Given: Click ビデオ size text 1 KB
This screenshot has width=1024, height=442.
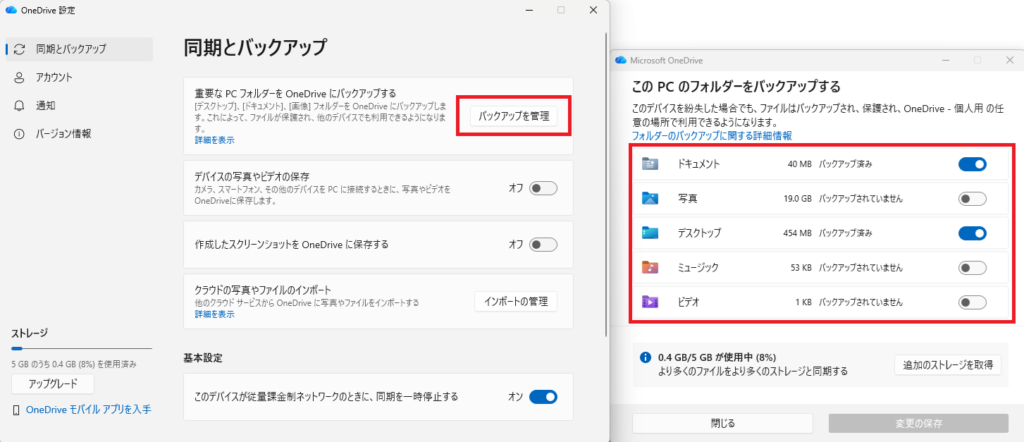Looking at the screenshot, I should [803, 302].
